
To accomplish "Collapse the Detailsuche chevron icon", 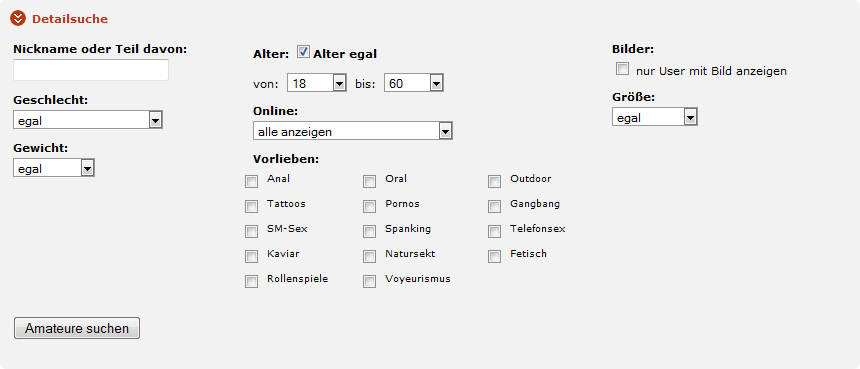I will click(18, 19).
